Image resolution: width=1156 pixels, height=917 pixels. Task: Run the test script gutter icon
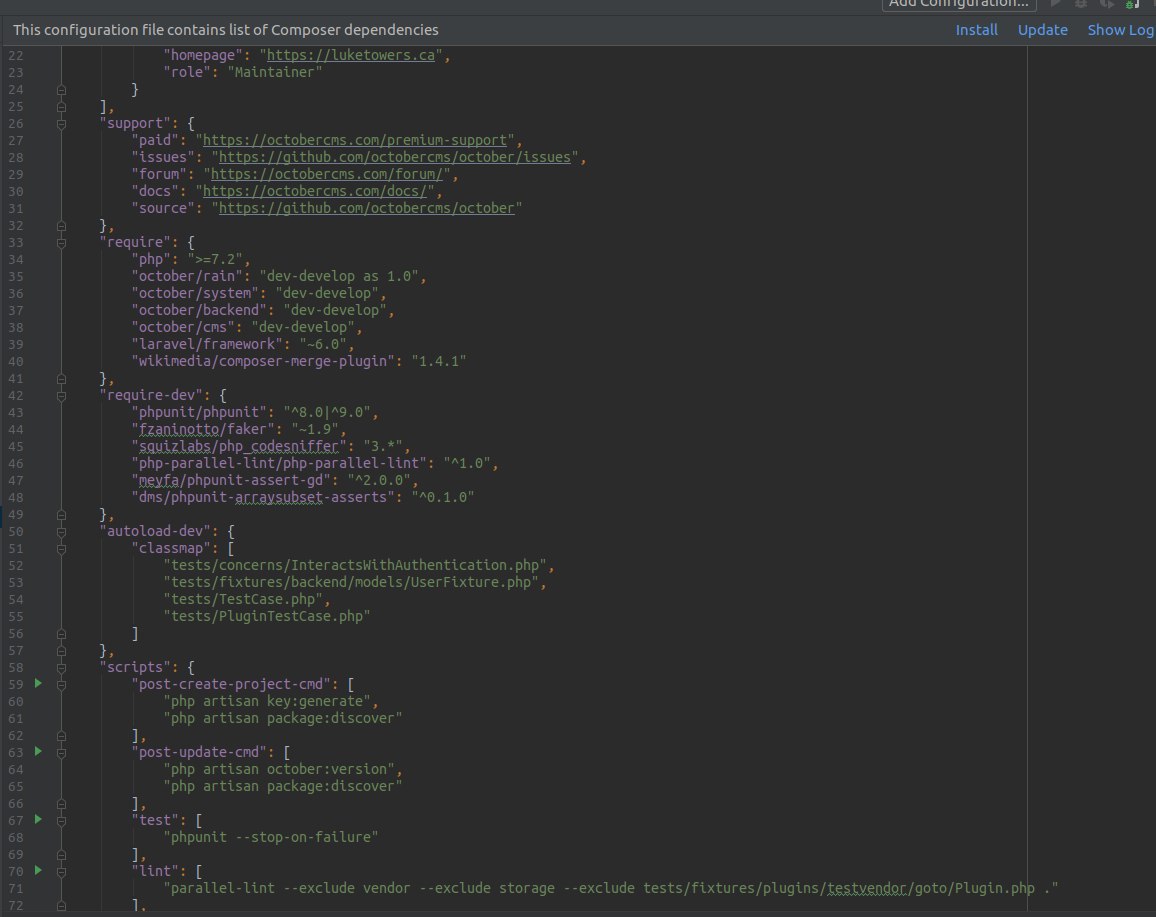[x=38, y=819]
